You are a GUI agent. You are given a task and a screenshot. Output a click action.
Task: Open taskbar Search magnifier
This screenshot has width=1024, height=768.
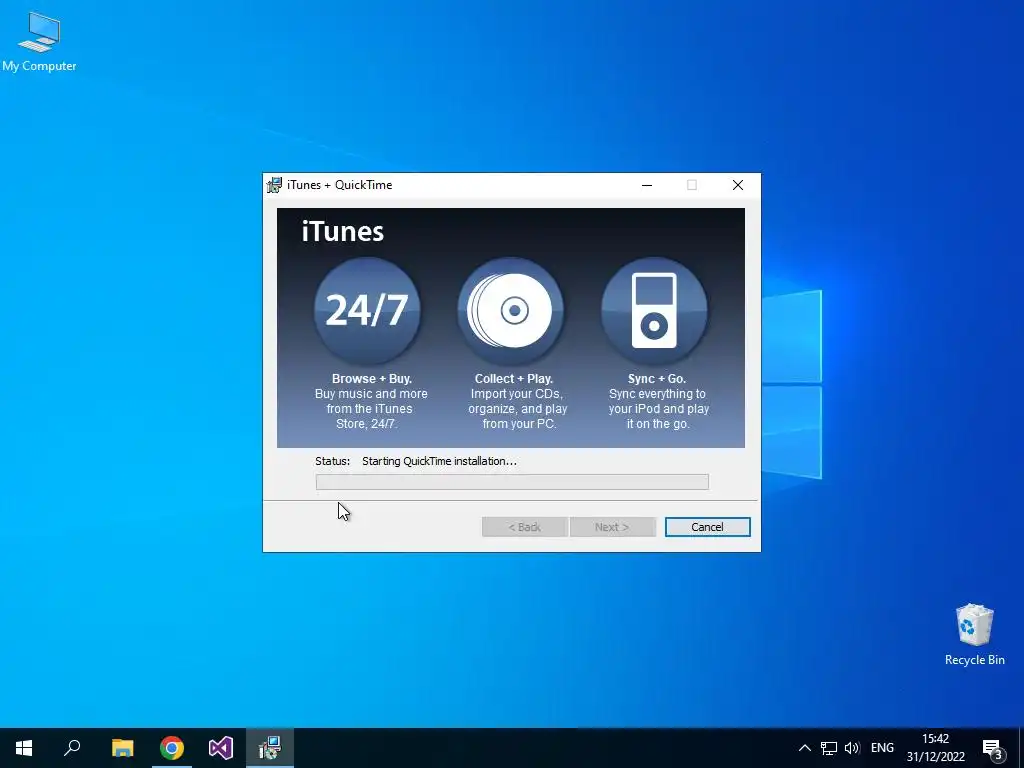point(72,748)
